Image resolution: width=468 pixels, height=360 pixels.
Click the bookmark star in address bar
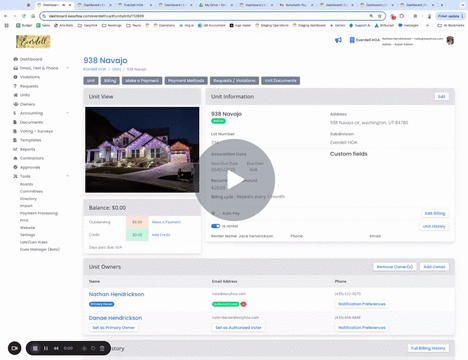tap(379, 16)
